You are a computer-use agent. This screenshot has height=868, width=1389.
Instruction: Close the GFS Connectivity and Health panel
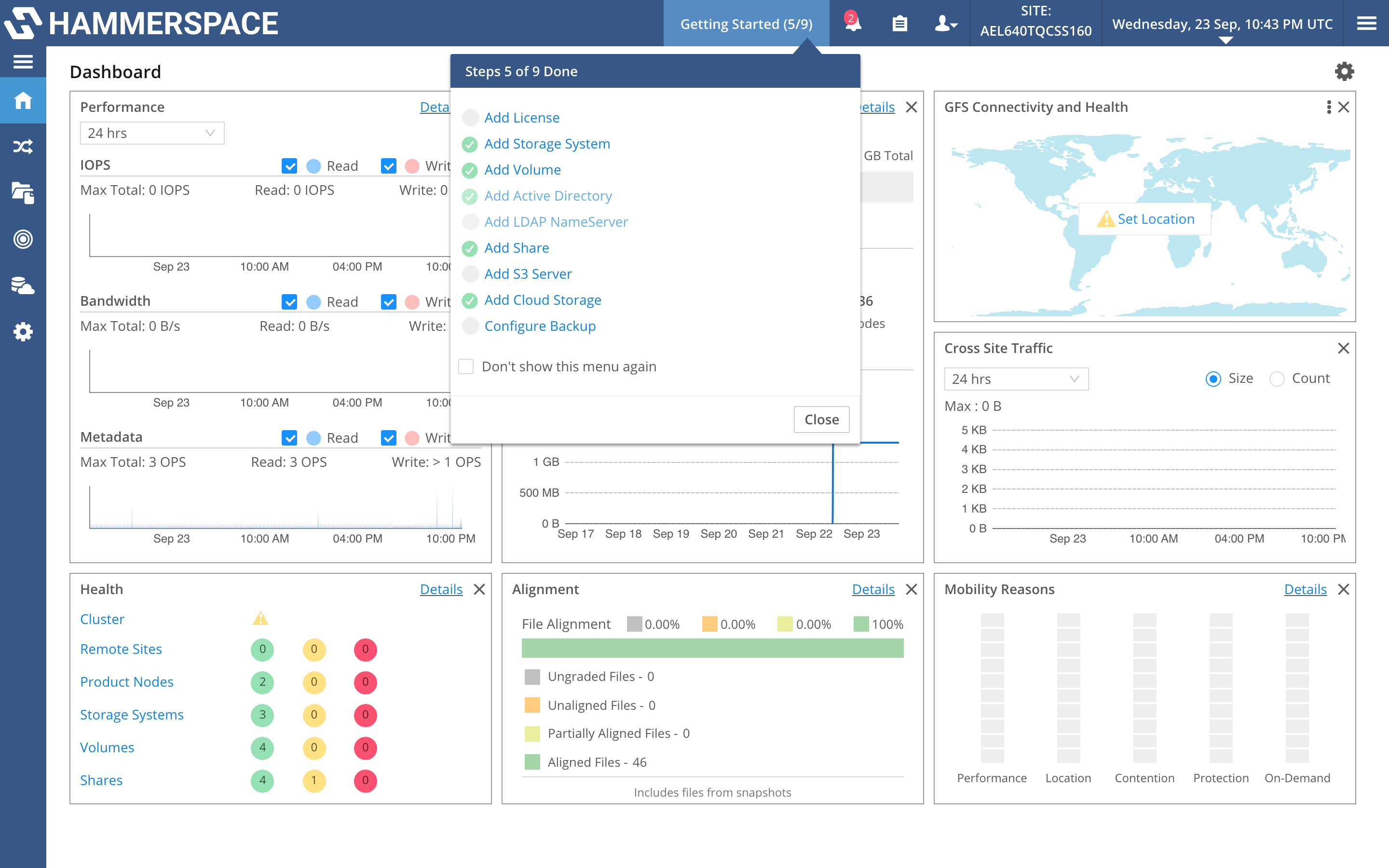click(x=1344, y=108)
